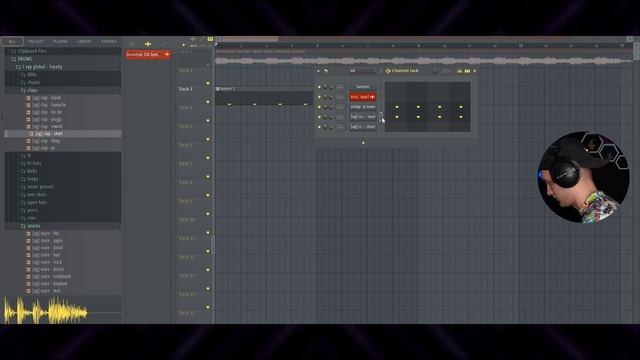
Task: Click the file icon beside '[ag] clap - blood'
Action: click(x=29, y=98)
